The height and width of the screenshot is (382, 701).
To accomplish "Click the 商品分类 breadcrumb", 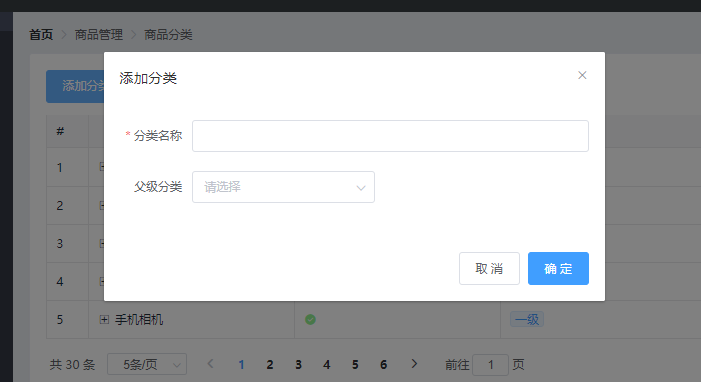I will (x=168, y=35).
